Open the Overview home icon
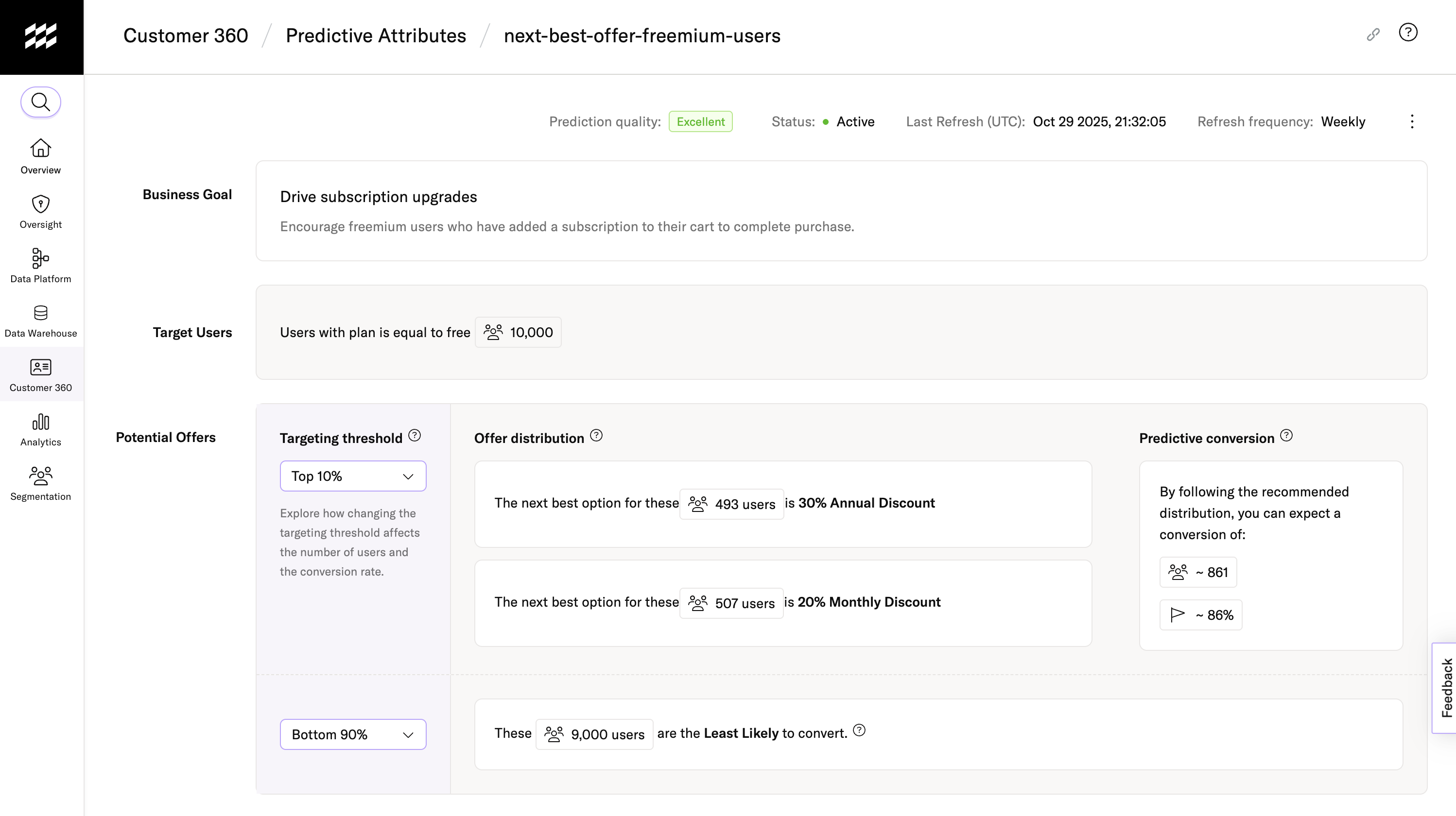 (x=41, y=149)
